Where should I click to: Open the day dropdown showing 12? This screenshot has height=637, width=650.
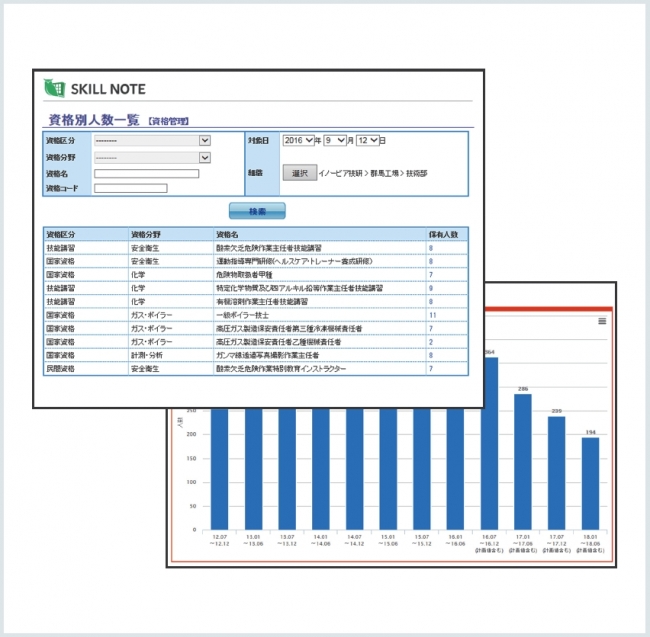(368, 141)
